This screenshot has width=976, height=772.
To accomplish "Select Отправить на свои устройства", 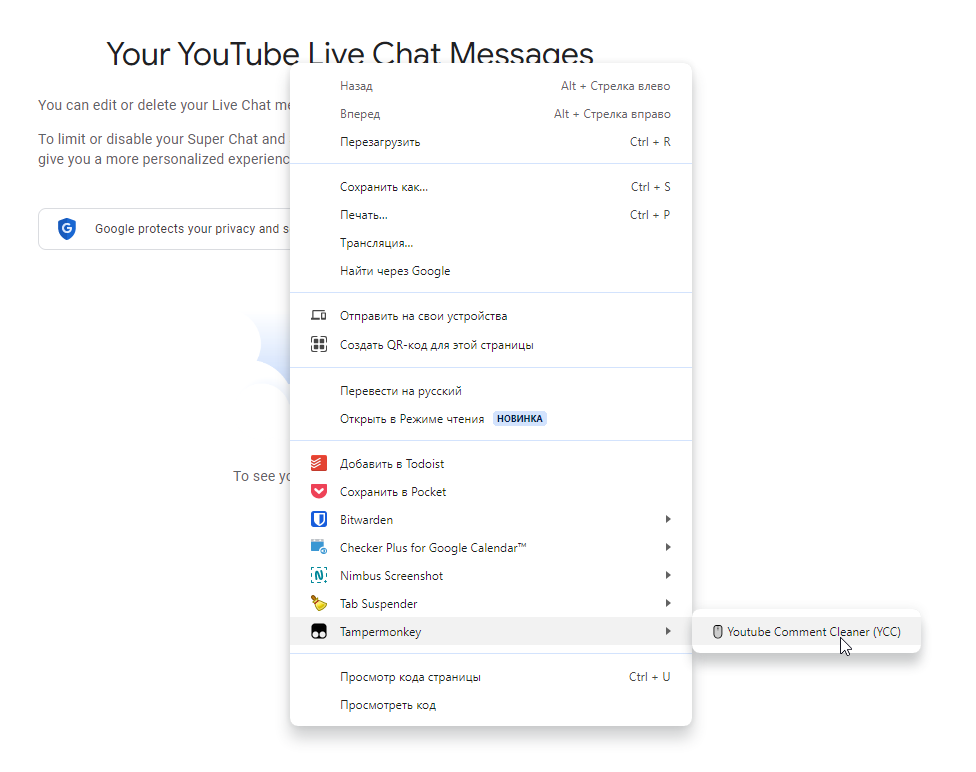I will coord(490,316).
